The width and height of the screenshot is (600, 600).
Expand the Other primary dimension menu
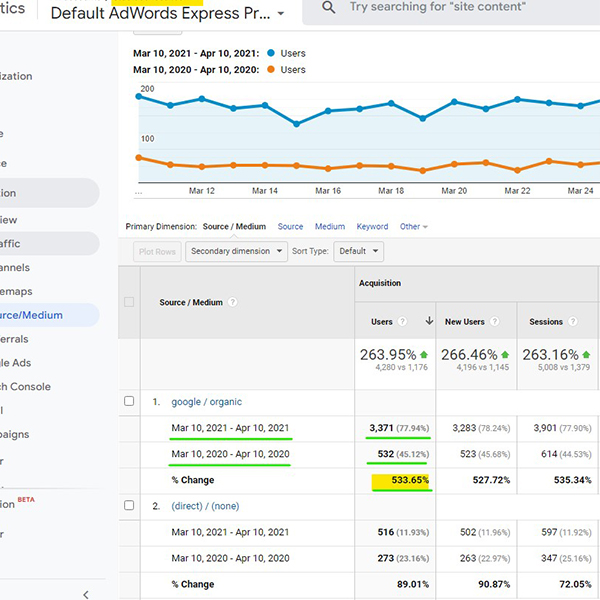pos(414,227)
